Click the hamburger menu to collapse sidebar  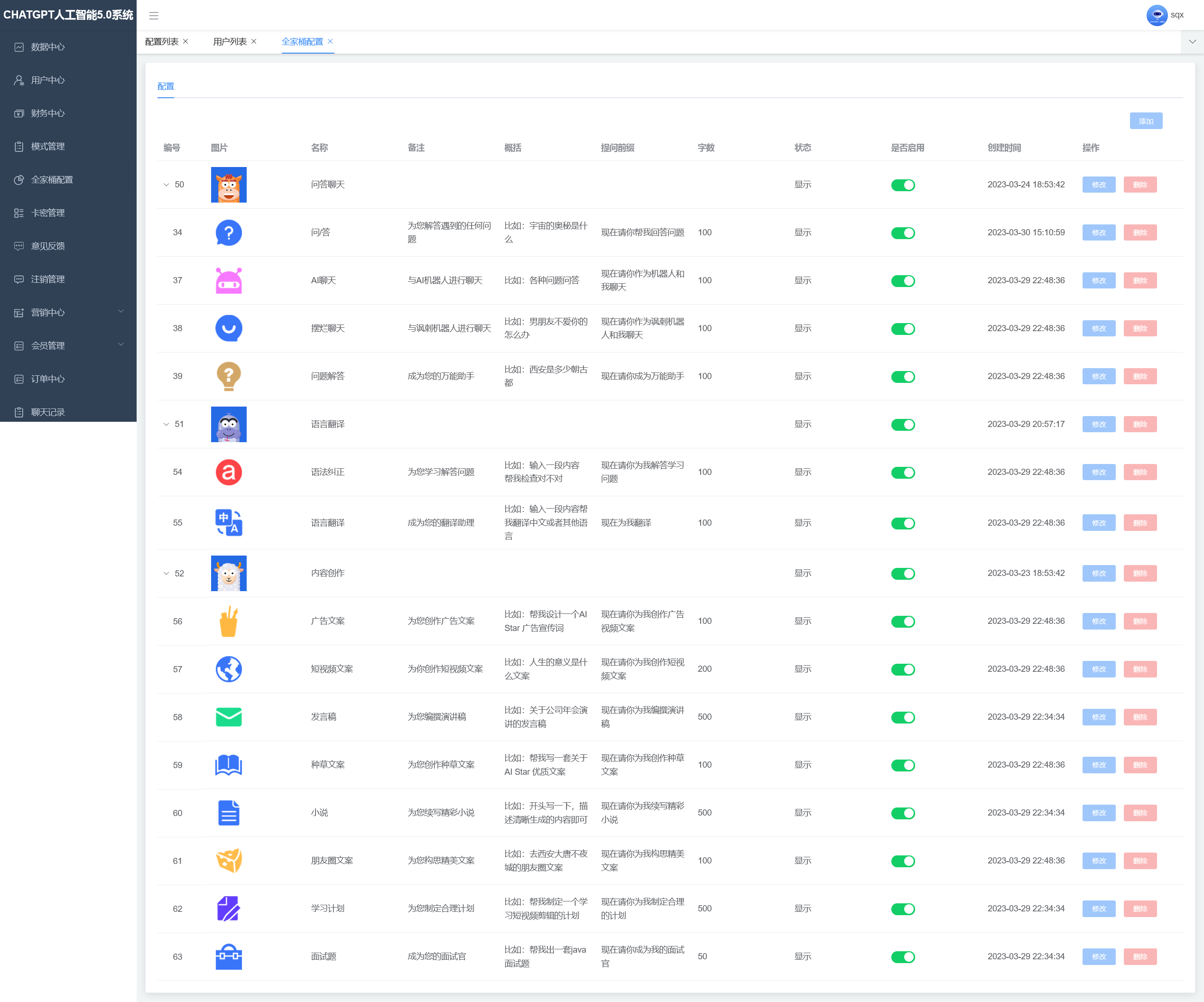(x=154, y=16)
